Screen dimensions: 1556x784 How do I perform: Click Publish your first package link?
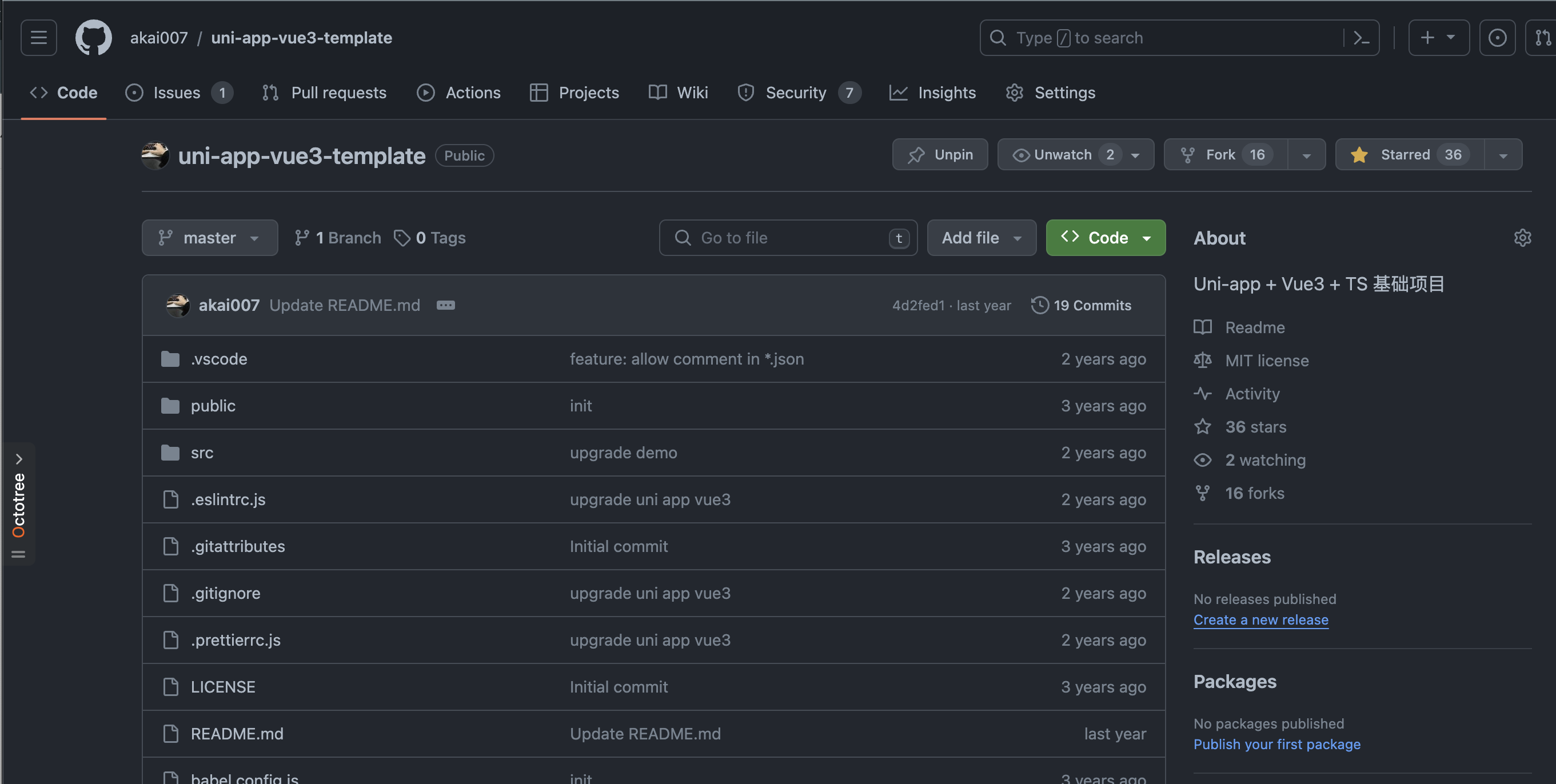1277,744
